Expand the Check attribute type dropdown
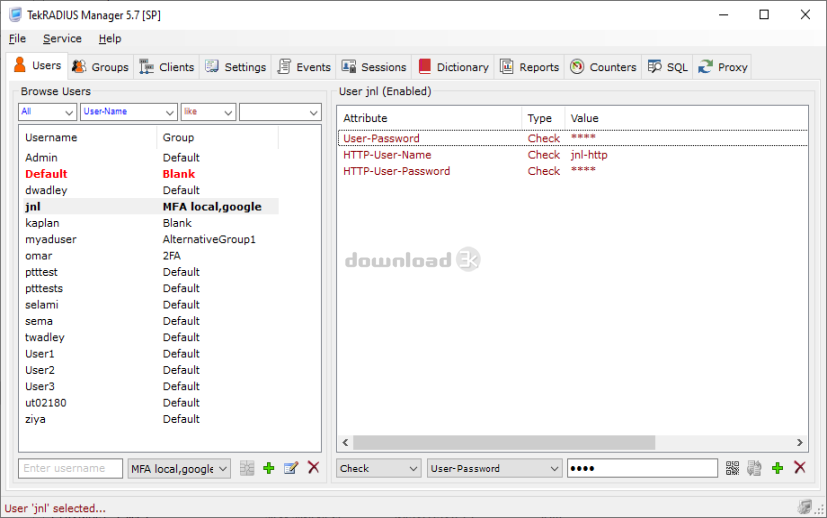The width and height of the screenshot is (827, 518). point(379,468)
